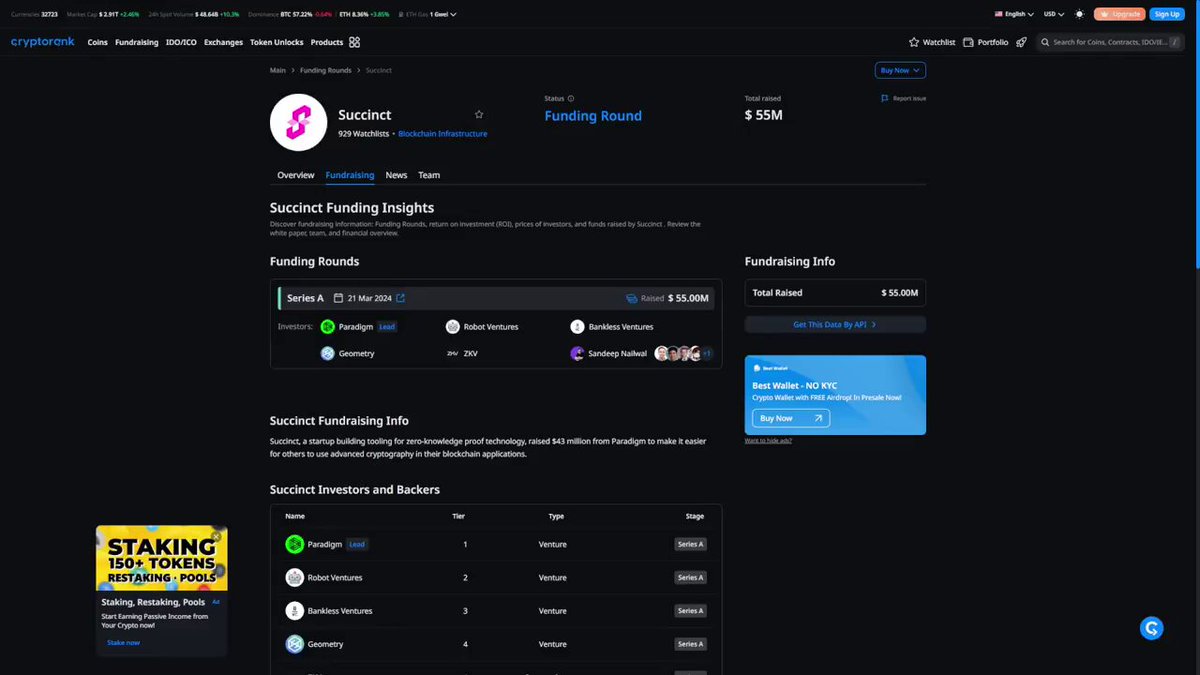Switch to the News tab
Viewport: 1200px width, 675px height.
pos(396,175)
